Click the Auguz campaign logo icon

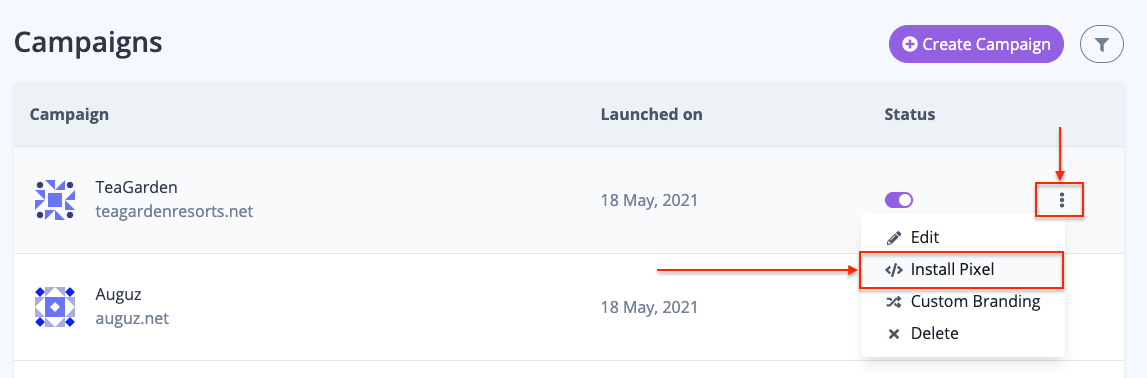pos(55,306)
